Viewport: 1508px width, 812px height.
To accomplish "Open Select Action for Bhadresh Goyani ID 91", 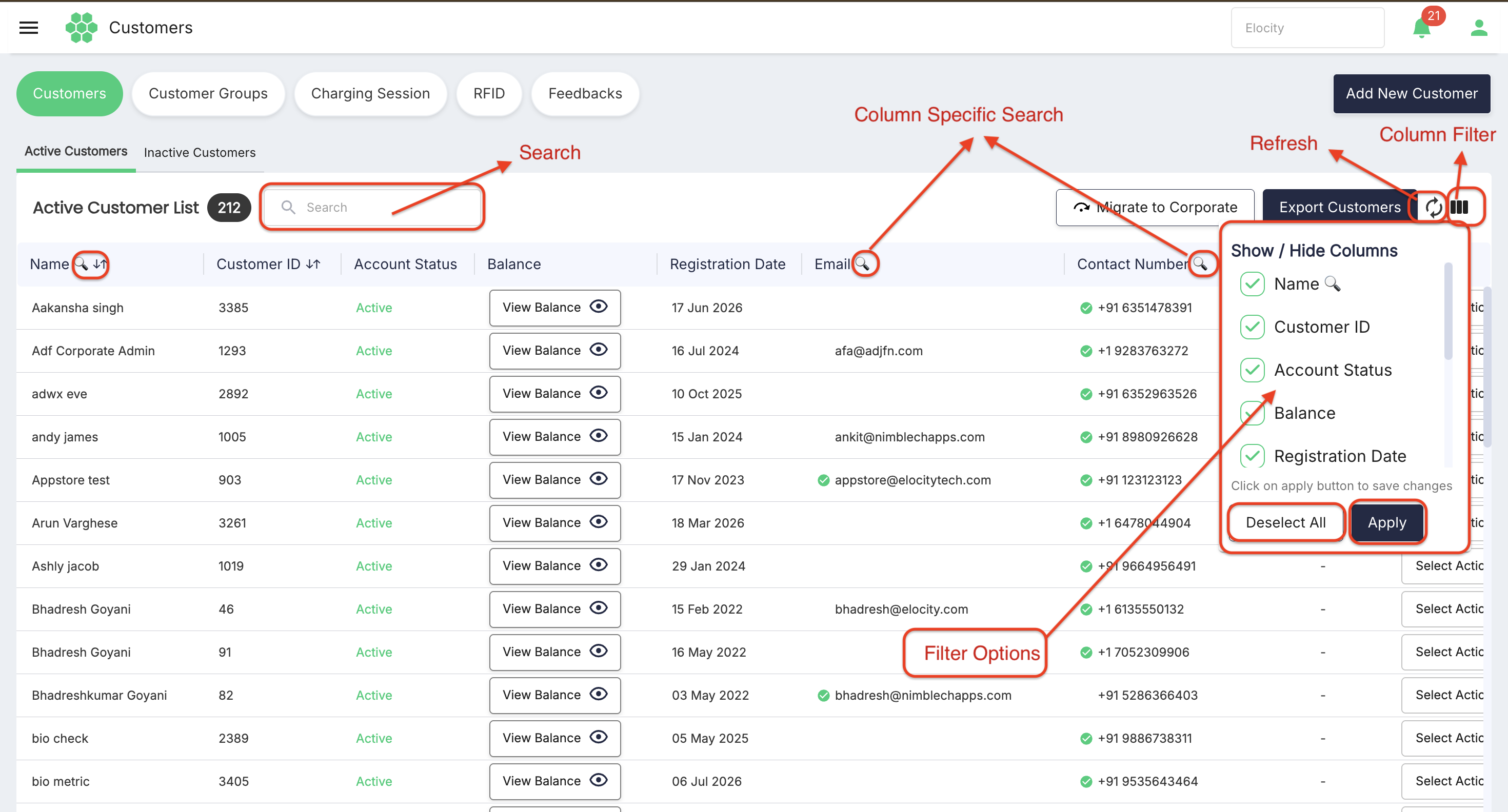I will coord(1442,652).
